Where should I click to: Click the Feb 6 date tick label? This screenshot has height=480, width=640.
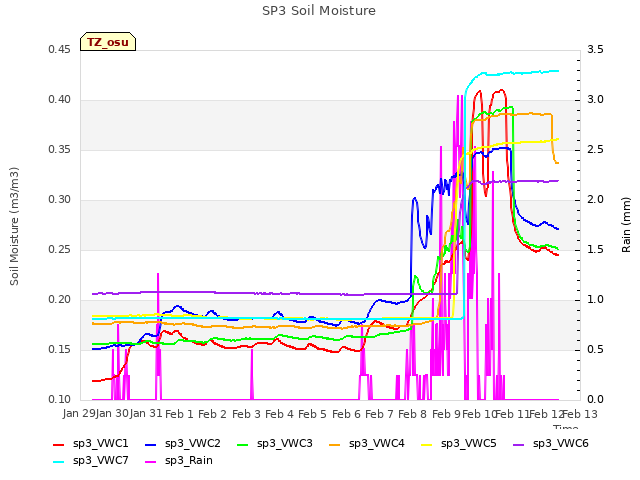(346, 414)
